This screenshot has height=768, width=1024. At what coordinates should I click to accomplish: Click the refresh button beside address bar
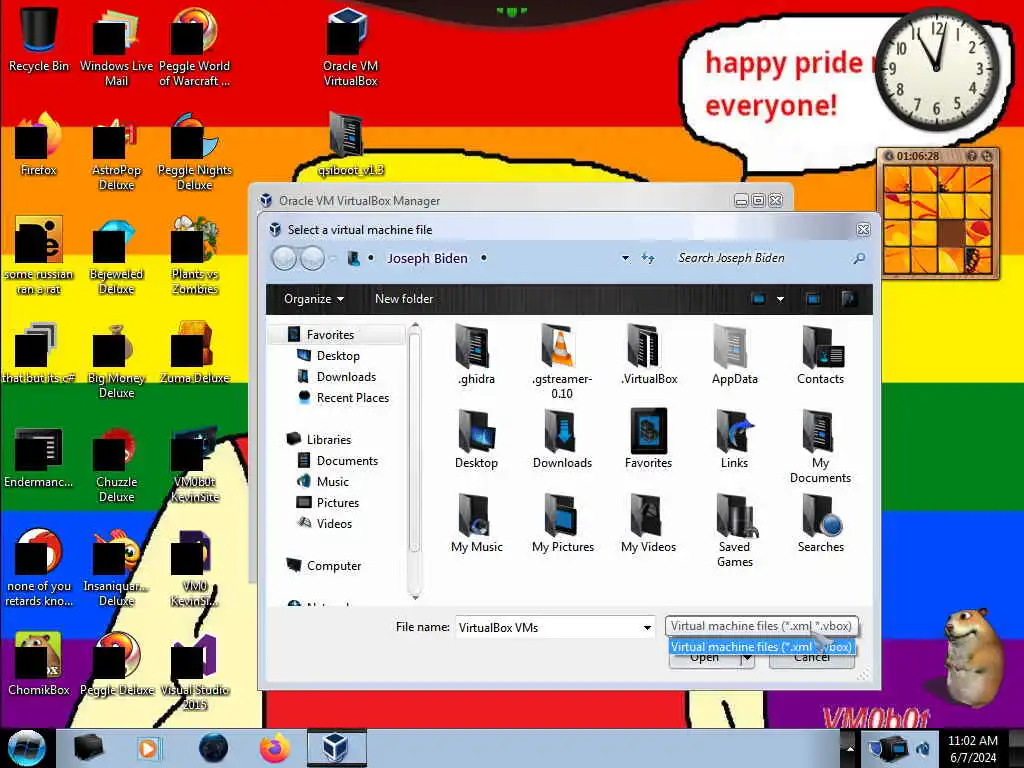[647, 258]
